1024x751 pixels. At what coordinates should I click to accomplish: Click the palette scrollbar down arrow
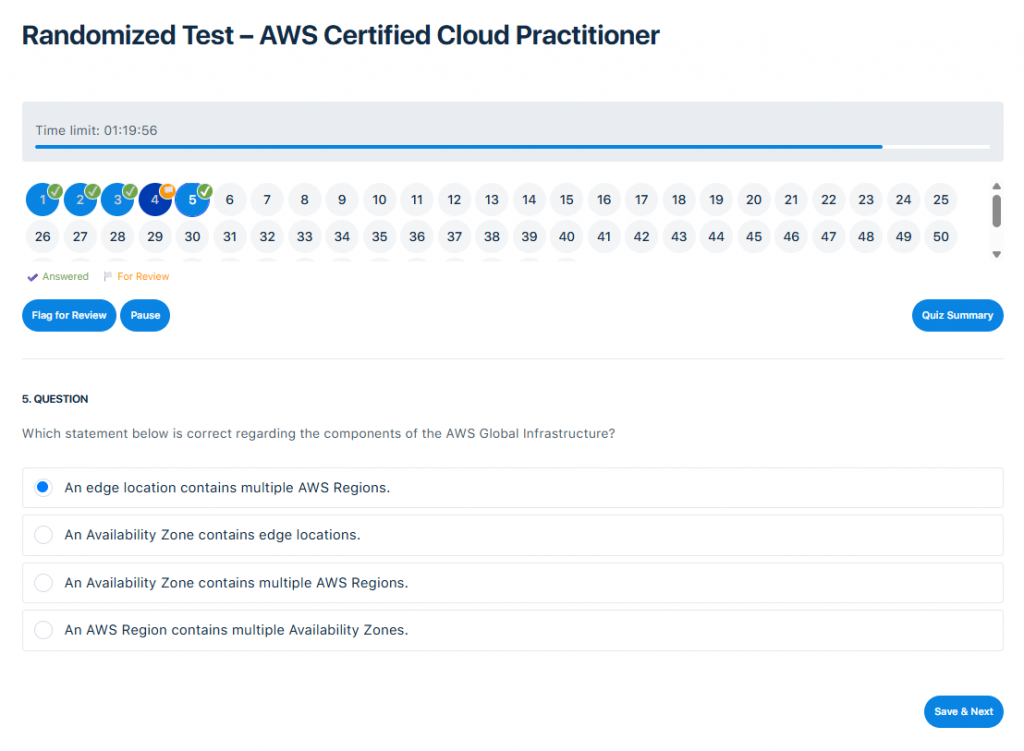[x=996, y=255]
